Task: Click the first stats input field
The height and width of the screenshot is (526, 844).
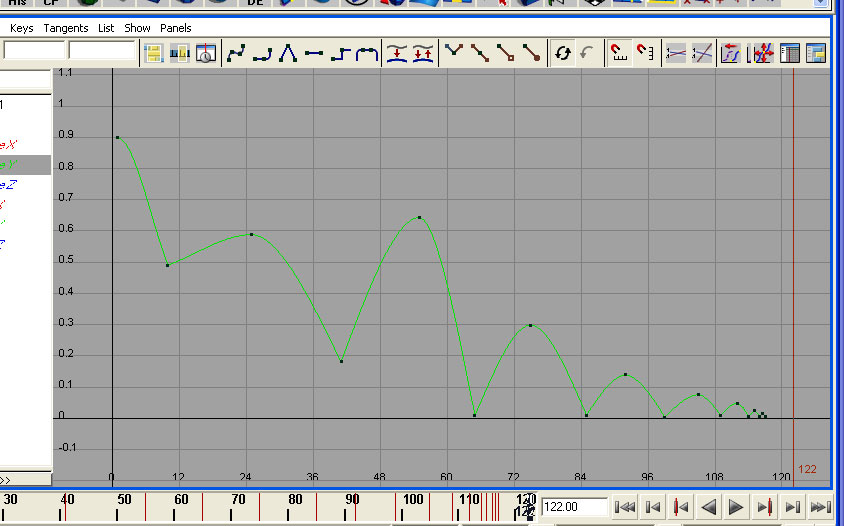Action: [34, 51]
